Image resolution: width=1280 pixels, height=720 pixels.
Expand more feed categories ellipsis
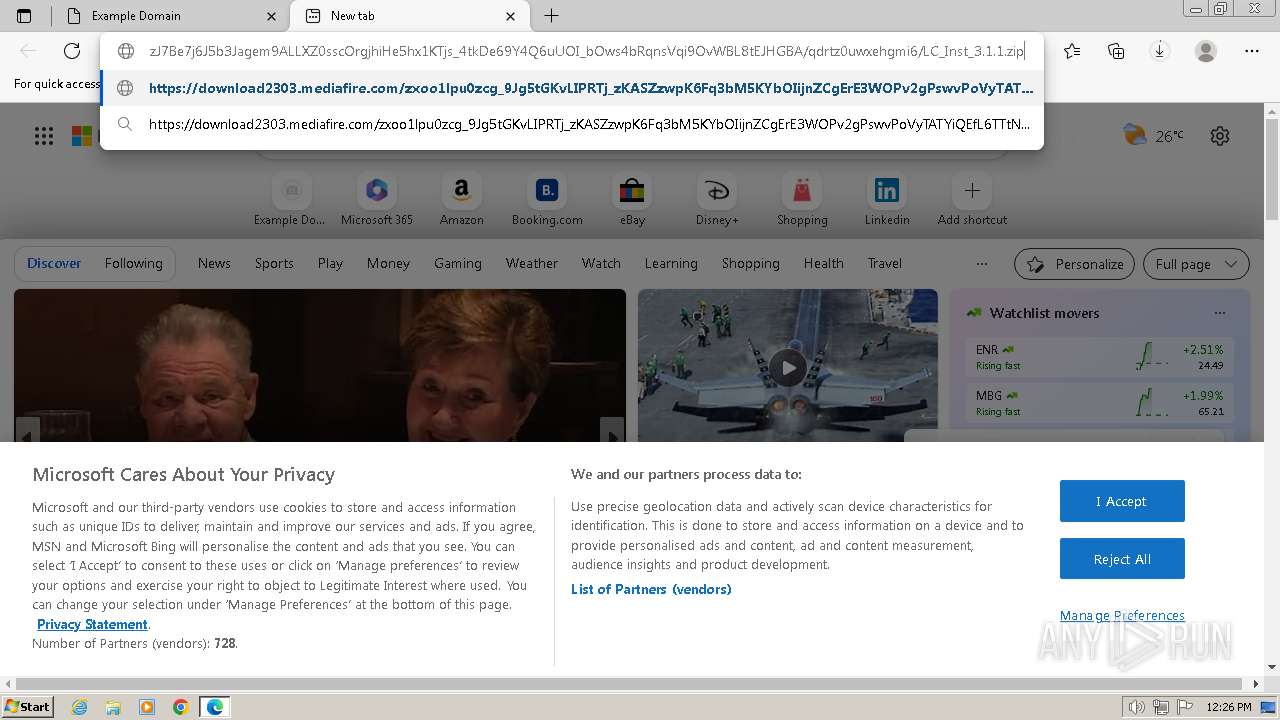[x=982, y=264]
